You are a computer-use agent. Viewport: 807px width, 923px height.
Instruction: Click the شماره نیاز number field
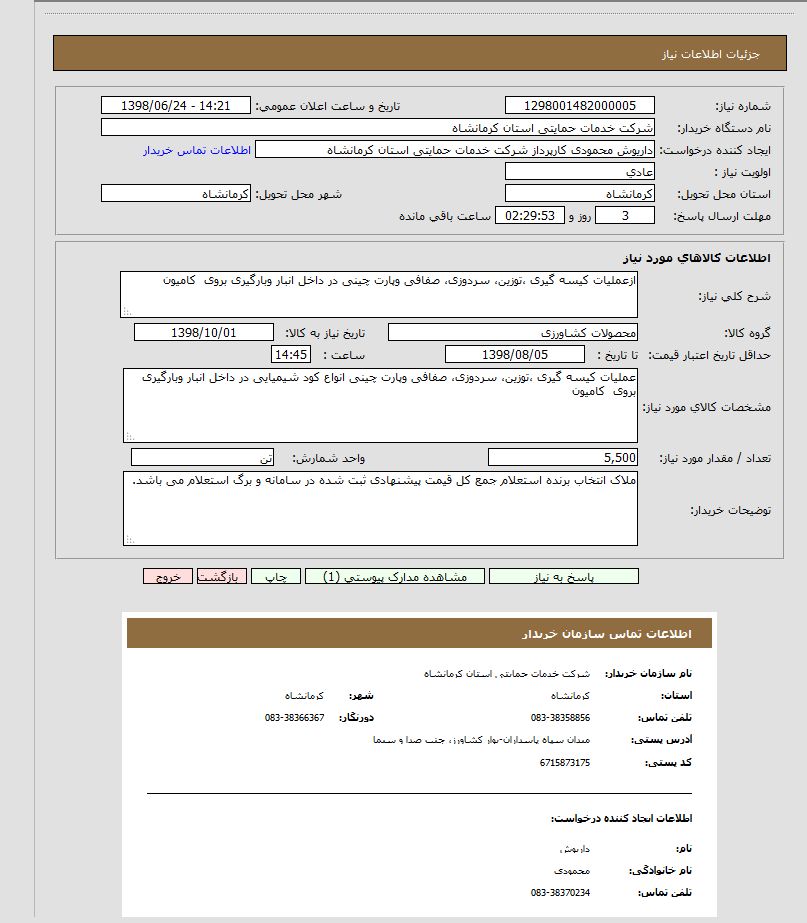coord(580,106)
